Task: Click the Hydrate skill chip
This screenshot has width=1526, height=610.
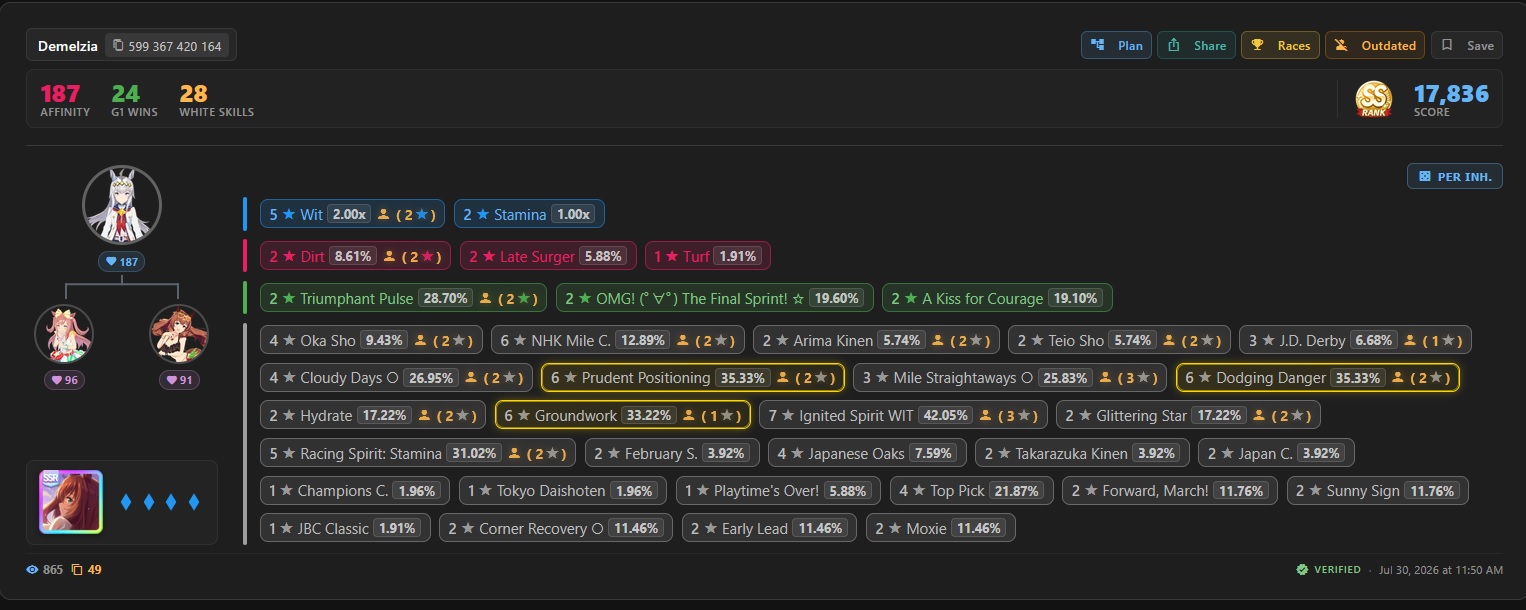Action: pos(373,414)
